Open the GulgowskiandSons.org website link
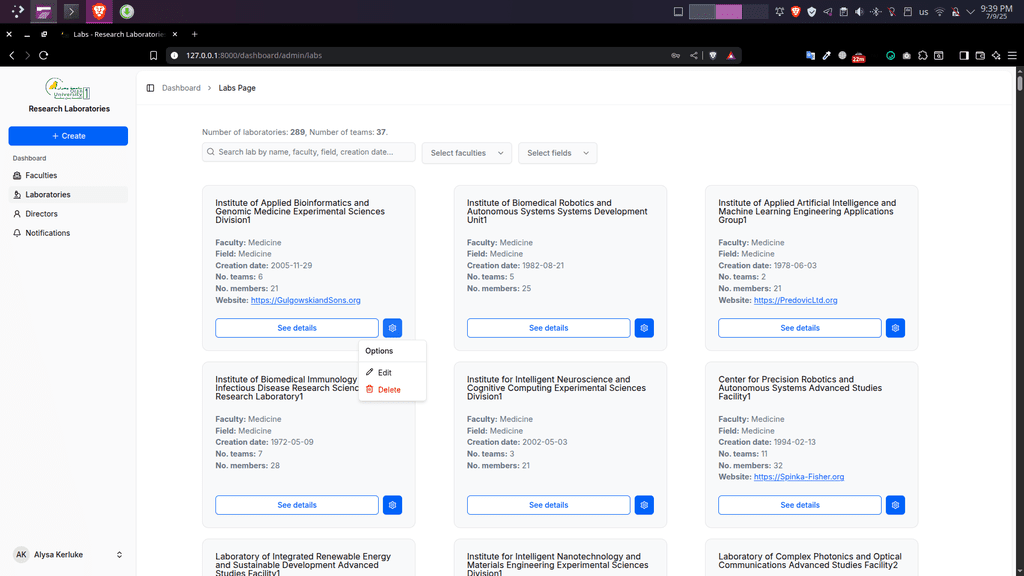Image resolution: width=1024 pixels, height=576 pixels. pos(305,300)
